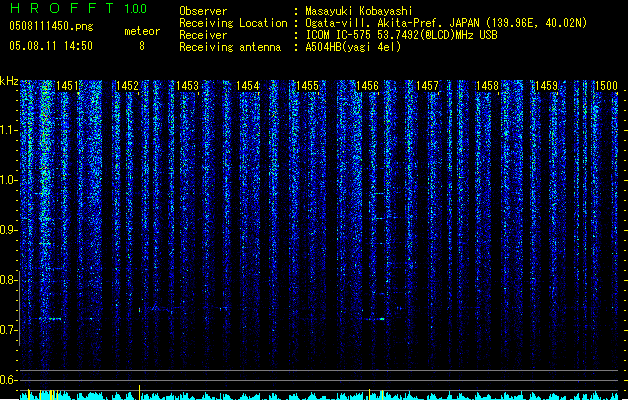Click the yellow meteor spike below 1452
The height and width of the screenshot is (400, 629).
pos(139,392)
